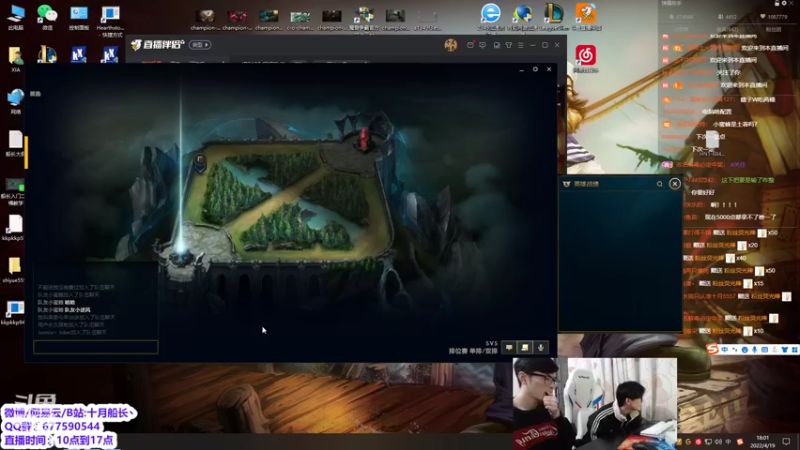Screen dimensions: 800x450
Task: Launch the Warcraft official platform shortcut
Action: tap(364, 19)
